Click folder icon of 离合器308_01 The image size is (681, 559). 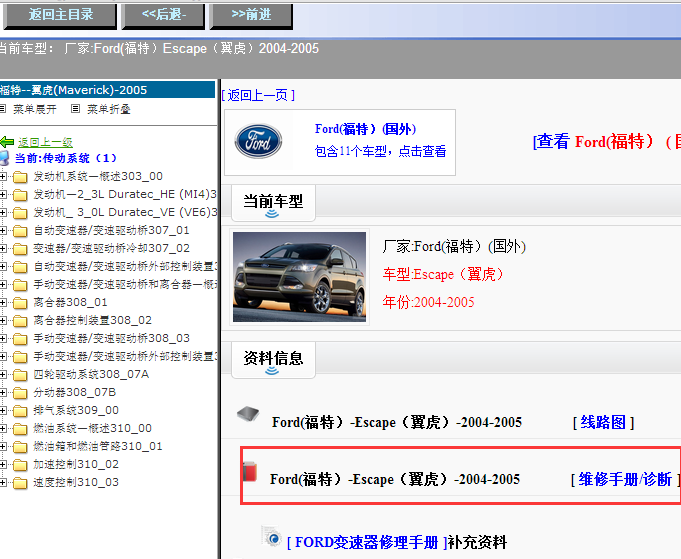[20, 303]
